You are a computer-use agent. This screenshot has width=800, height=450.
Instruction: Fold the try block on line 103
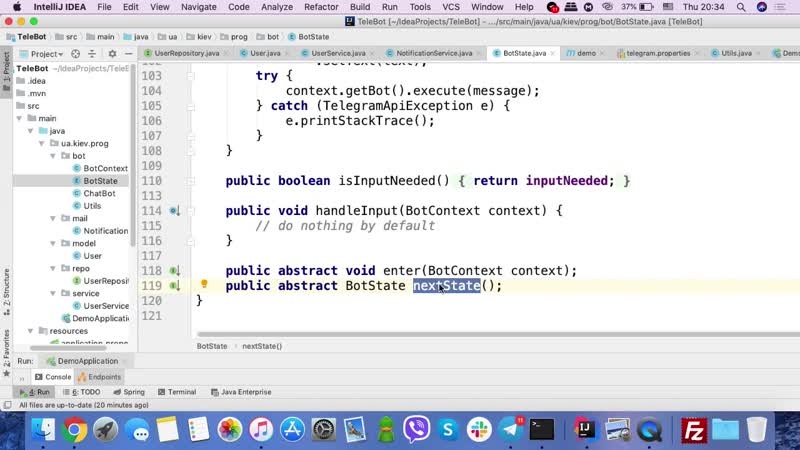191,76
